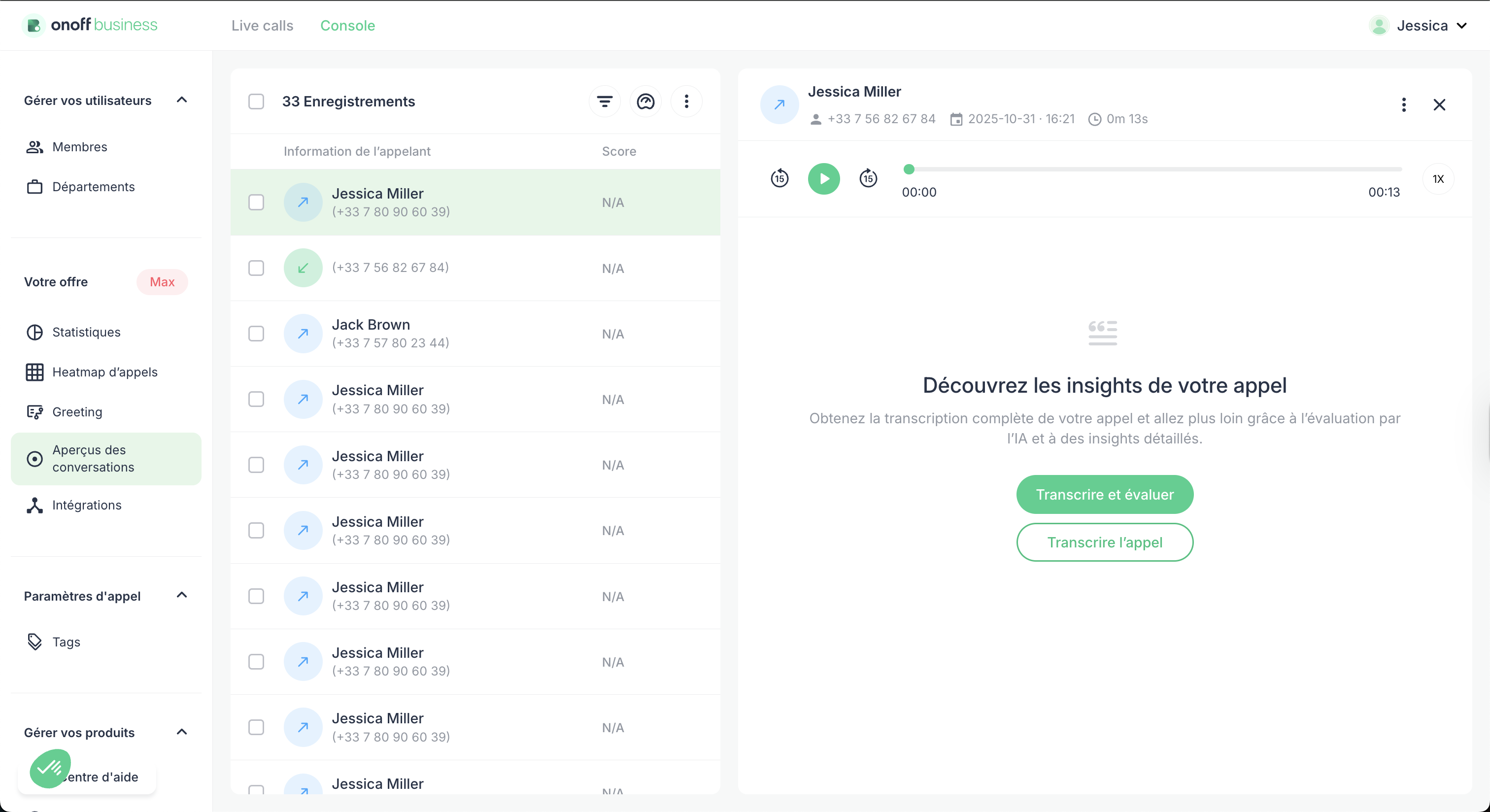Rewind the recording 15 seconds
Viewport: 1490px width, 812px height.
[779, 178]
